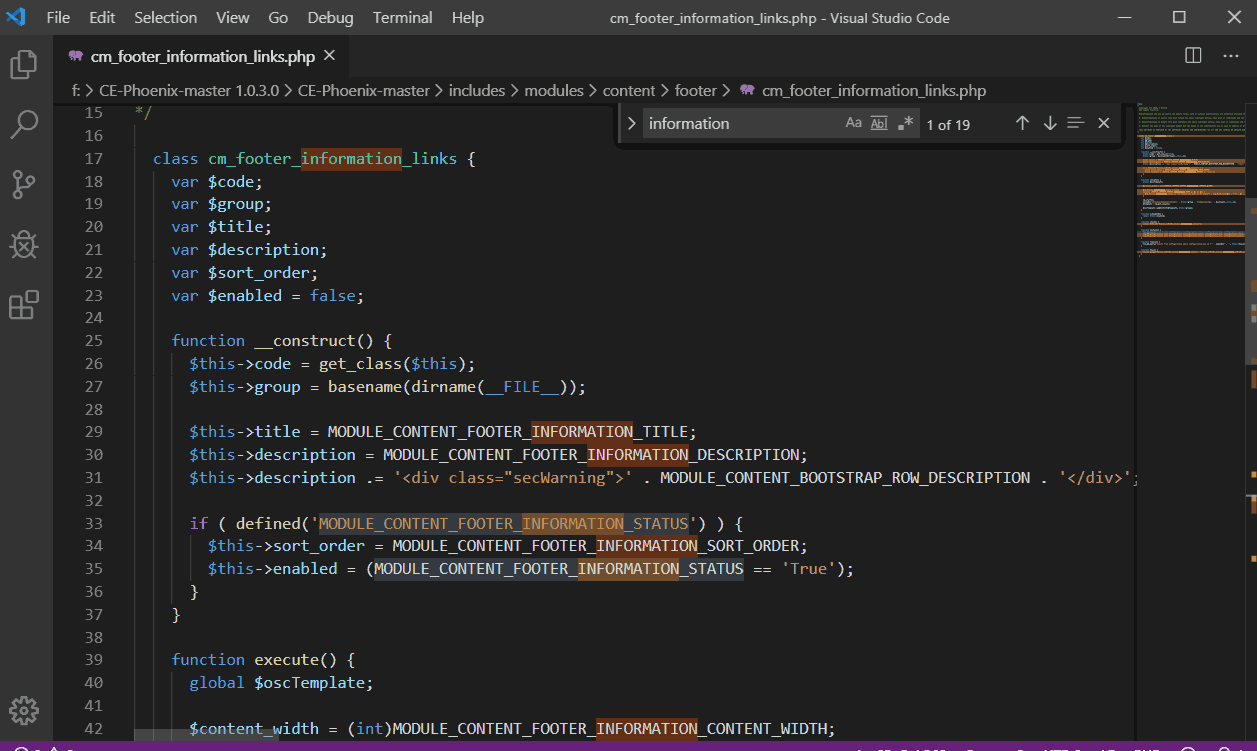This screenshot has width=1257, height=751.
Task: Open the Manage gear icon
Action: click(24, 710)
